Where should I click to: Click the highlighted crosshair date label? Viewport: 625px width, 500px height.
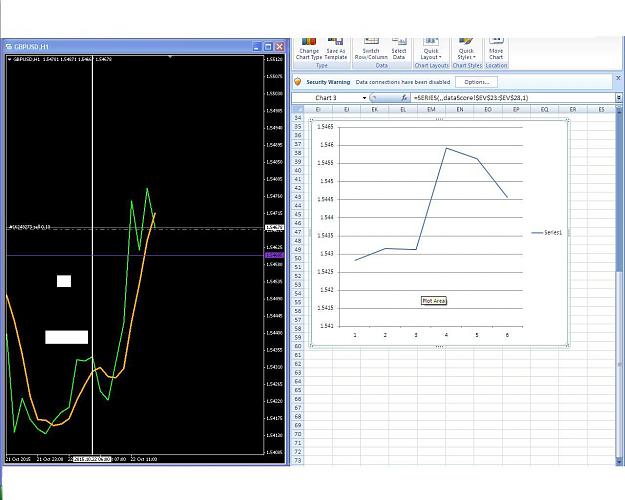click(x=92, y=459)
